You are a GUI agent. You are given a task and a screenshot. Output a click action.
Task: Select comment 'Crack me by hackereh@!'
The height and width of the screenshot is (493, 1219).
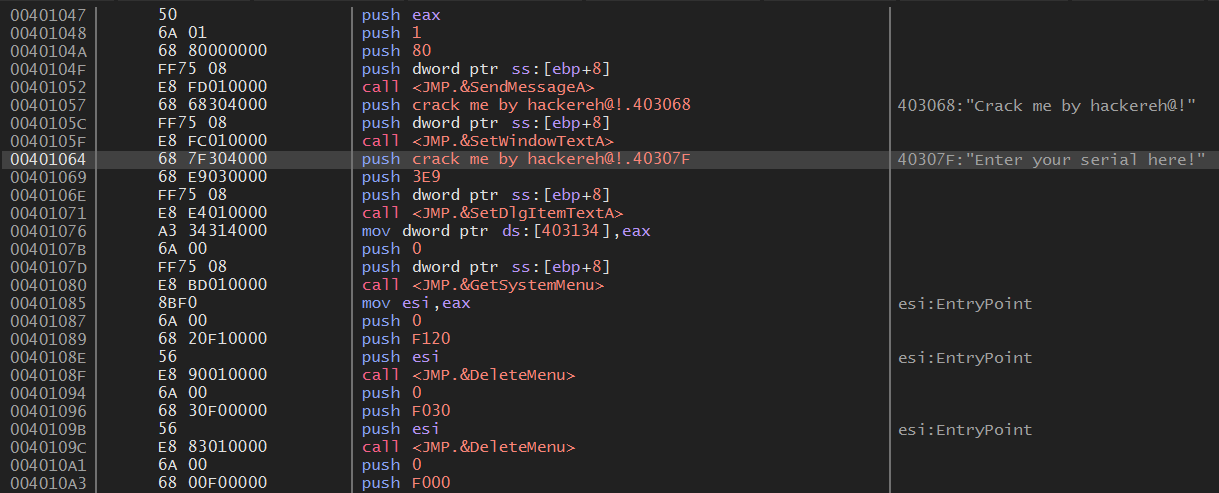pos(1049,104)
